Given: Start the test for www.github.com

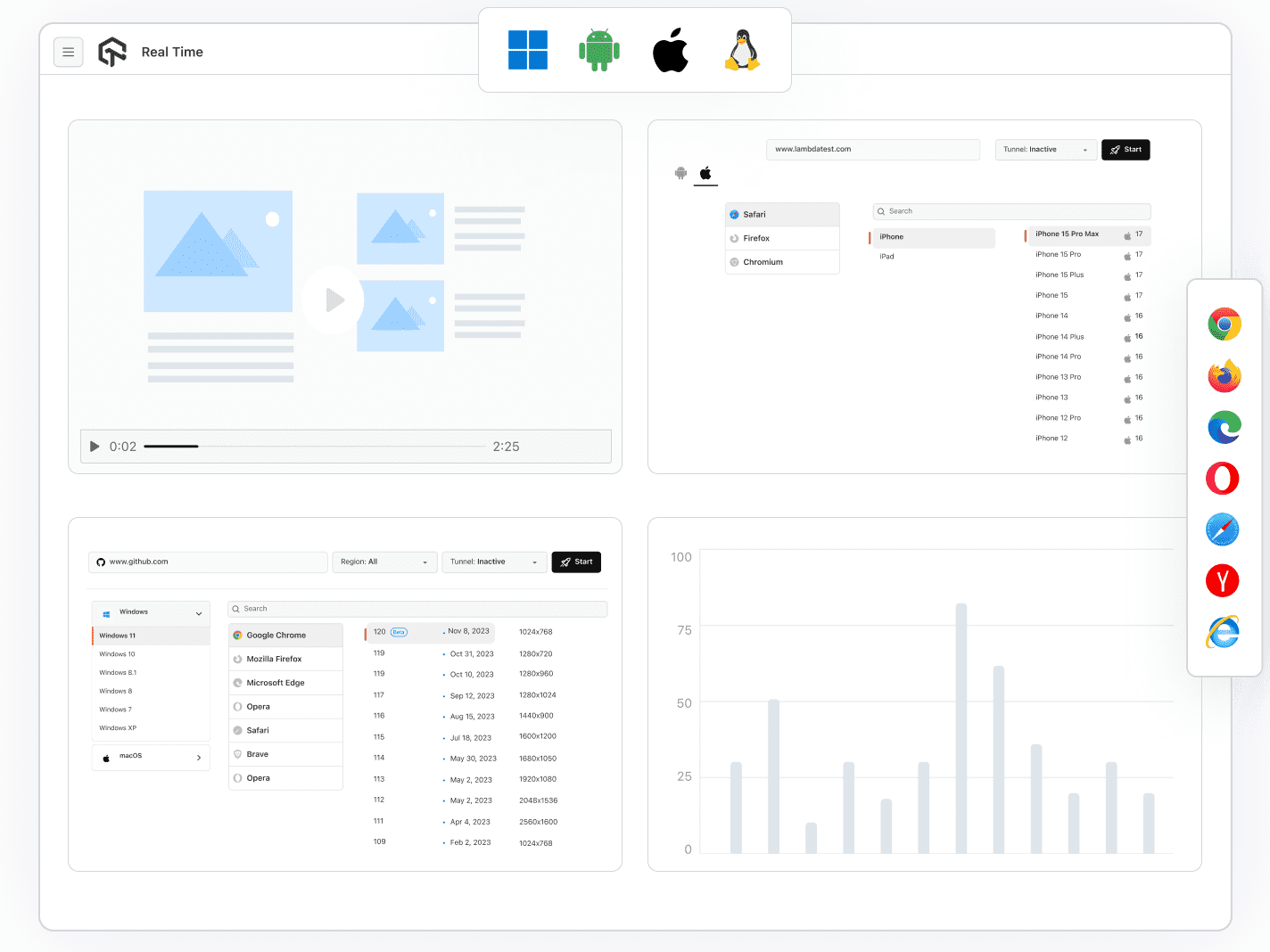Looking at the screenshot, I should point(576,562).
